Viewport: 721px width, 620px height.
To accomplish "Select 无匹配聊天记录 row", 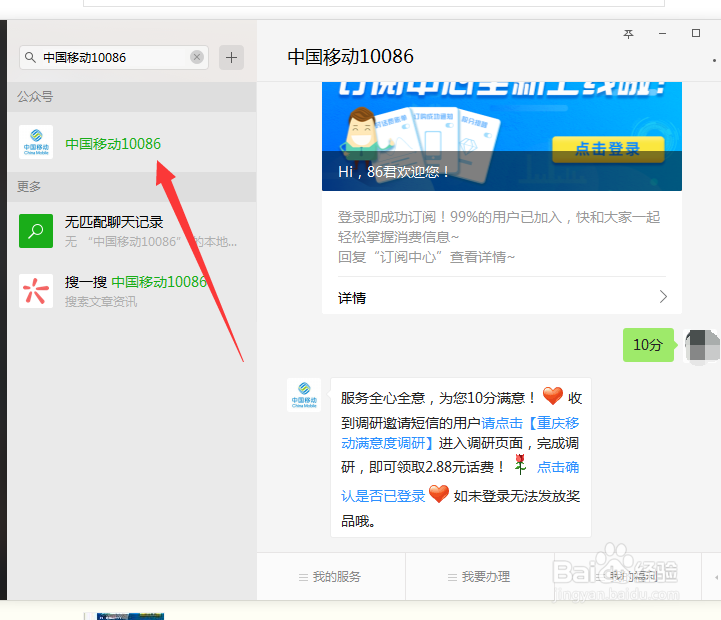I will coord(132,231).
